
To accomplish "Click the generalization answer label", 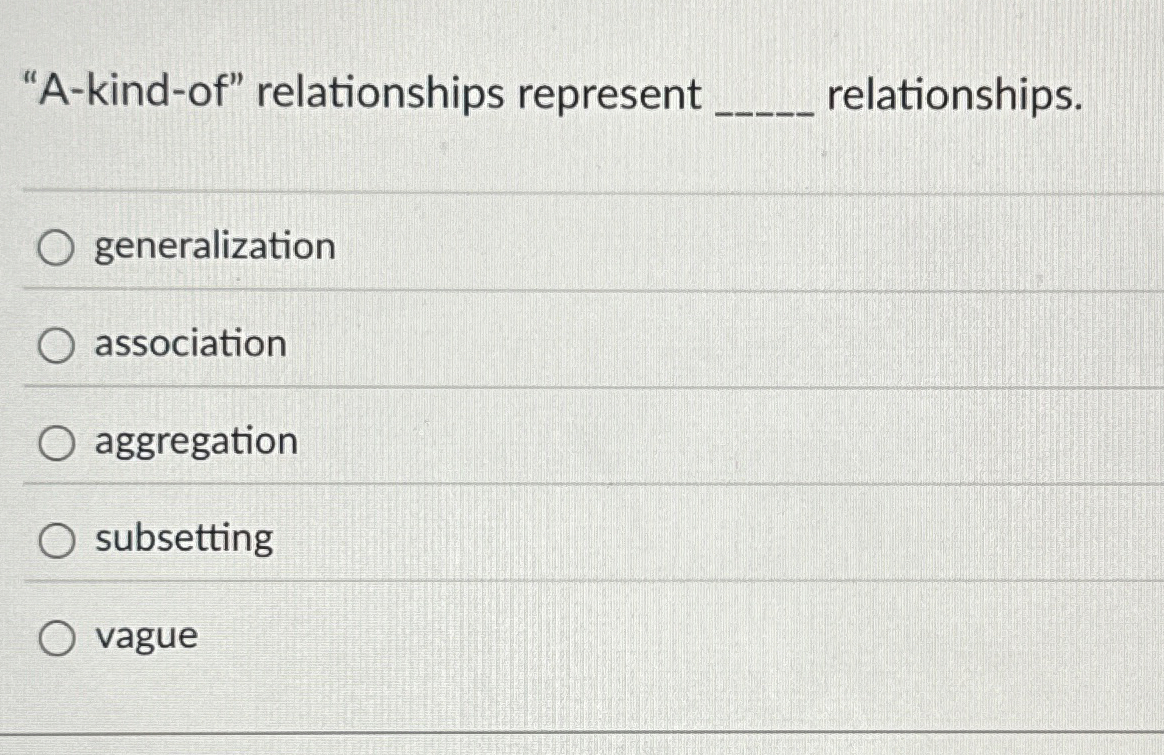I will (x=213, y=247).
